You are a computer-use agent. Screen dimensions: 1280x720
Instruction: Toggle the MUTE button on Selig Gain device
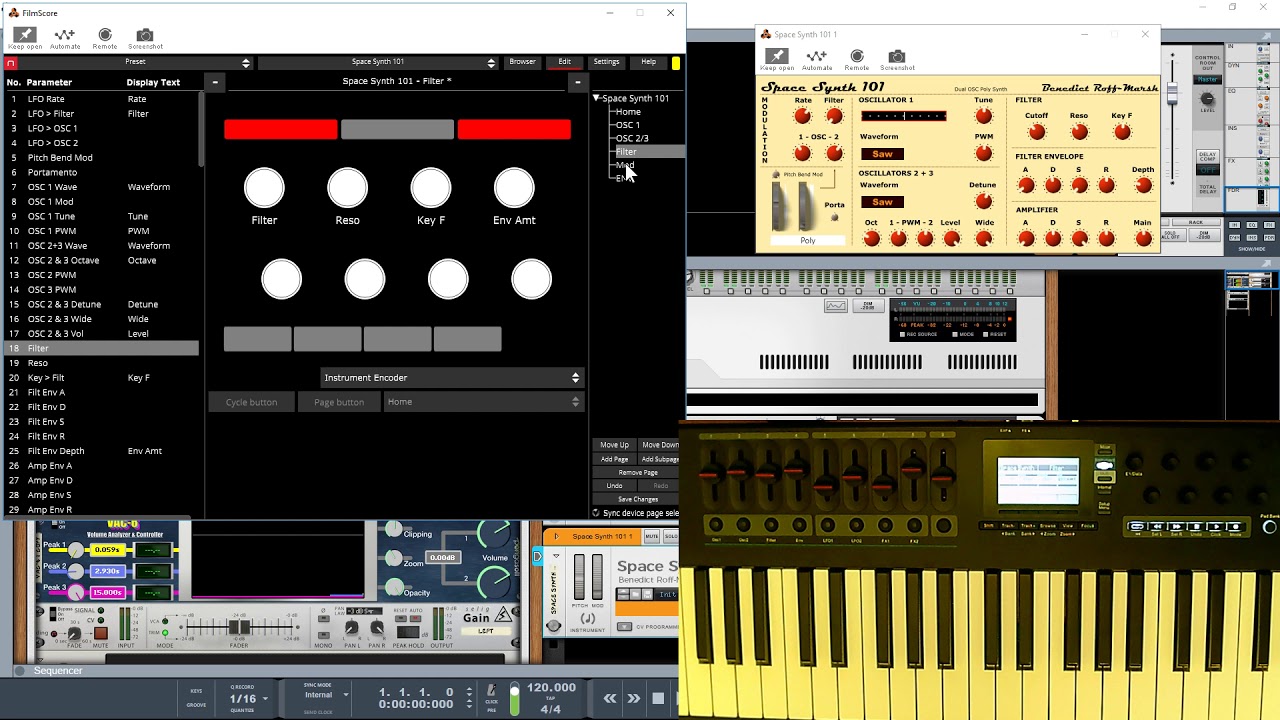coord(100,634)
